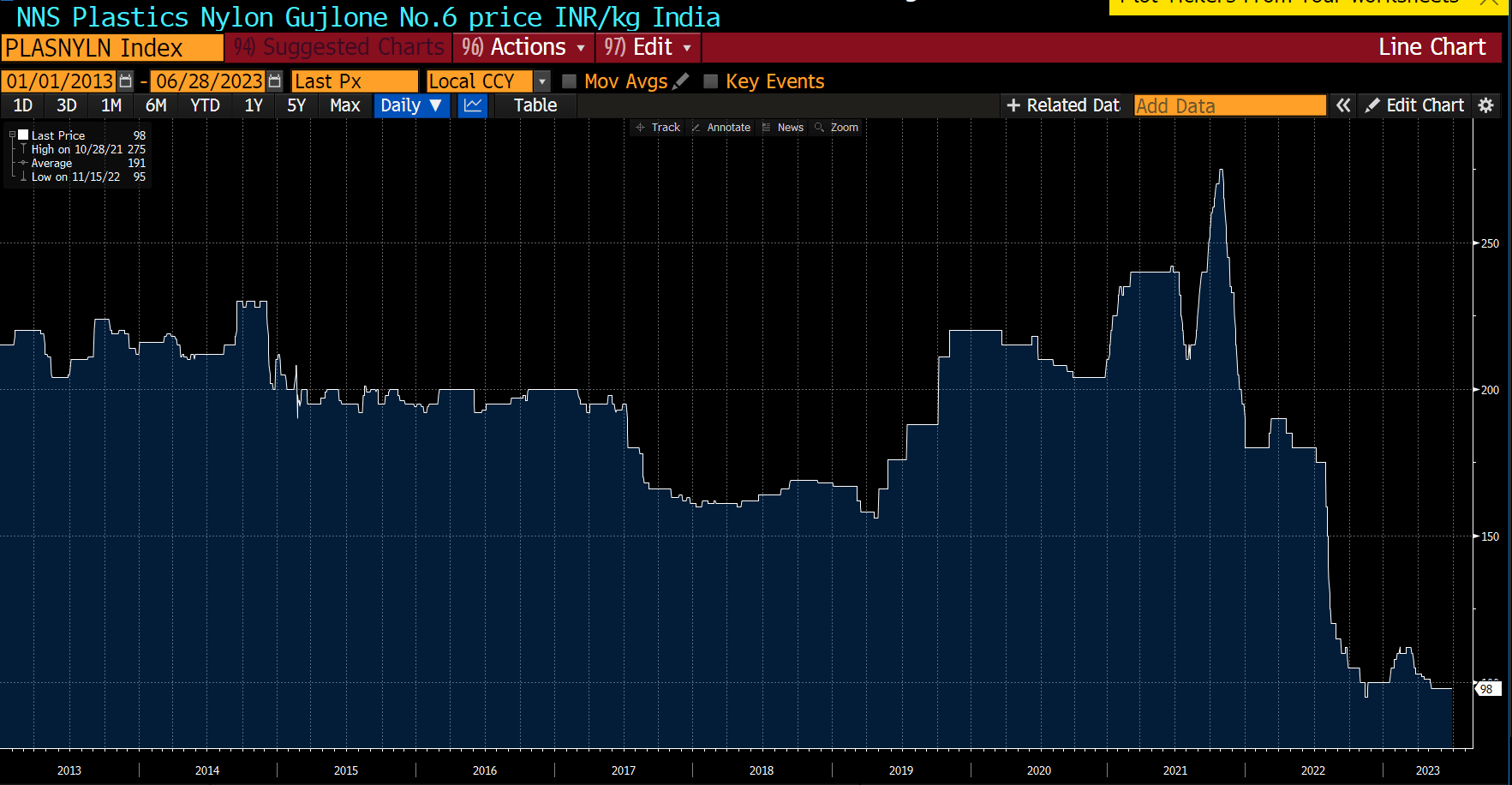Select the YTD time range
The image size is (1512, 785).
205,105
